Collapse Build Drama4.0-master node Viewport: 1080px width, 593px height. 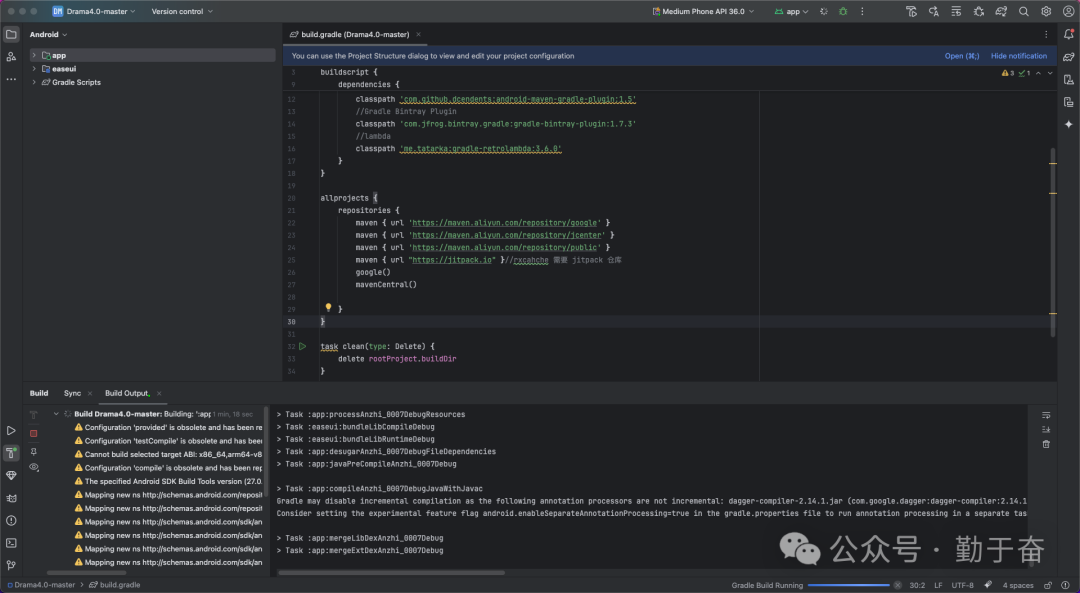point(56,414)
